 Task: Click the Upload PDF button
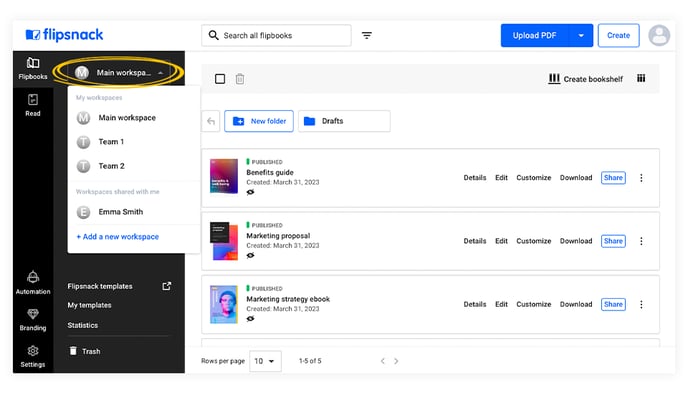534,36
